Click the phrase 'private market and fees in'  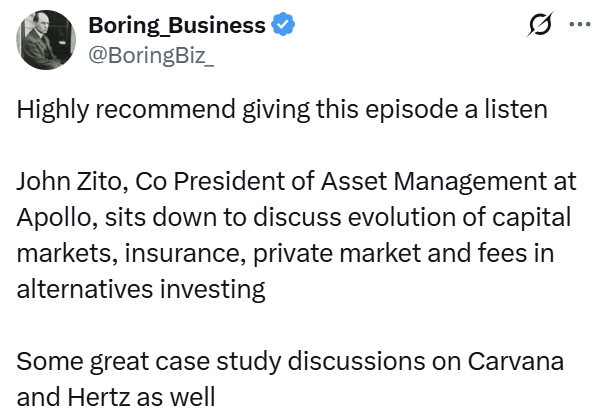point(403,254)
